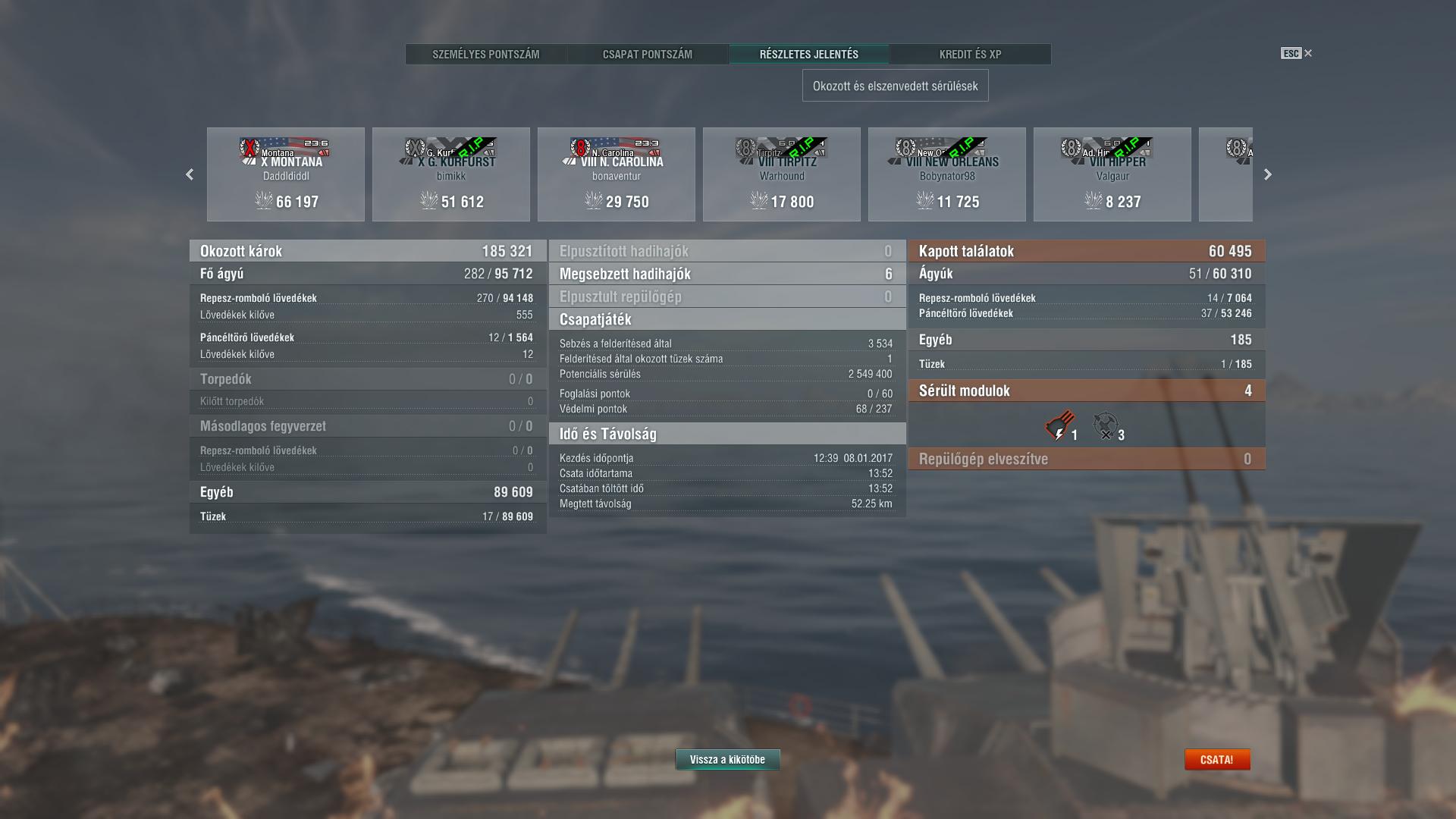Start a new battle with CSATA!
Screen dimensions: 1456x819
click(x=1217, y=759)
